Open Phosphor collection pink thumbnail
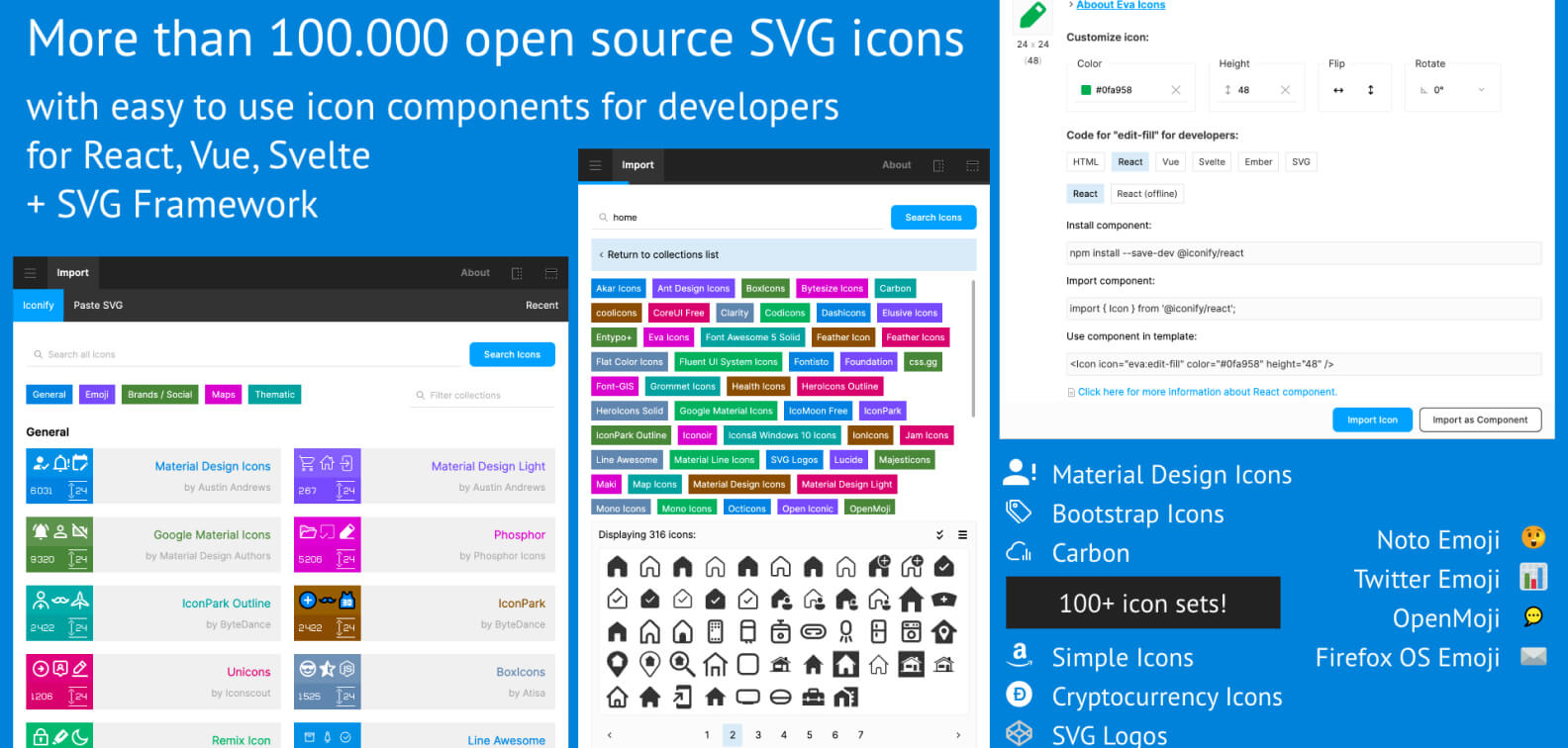The height and width of the screenshot is (748, 1568). (x=327, y=544)
